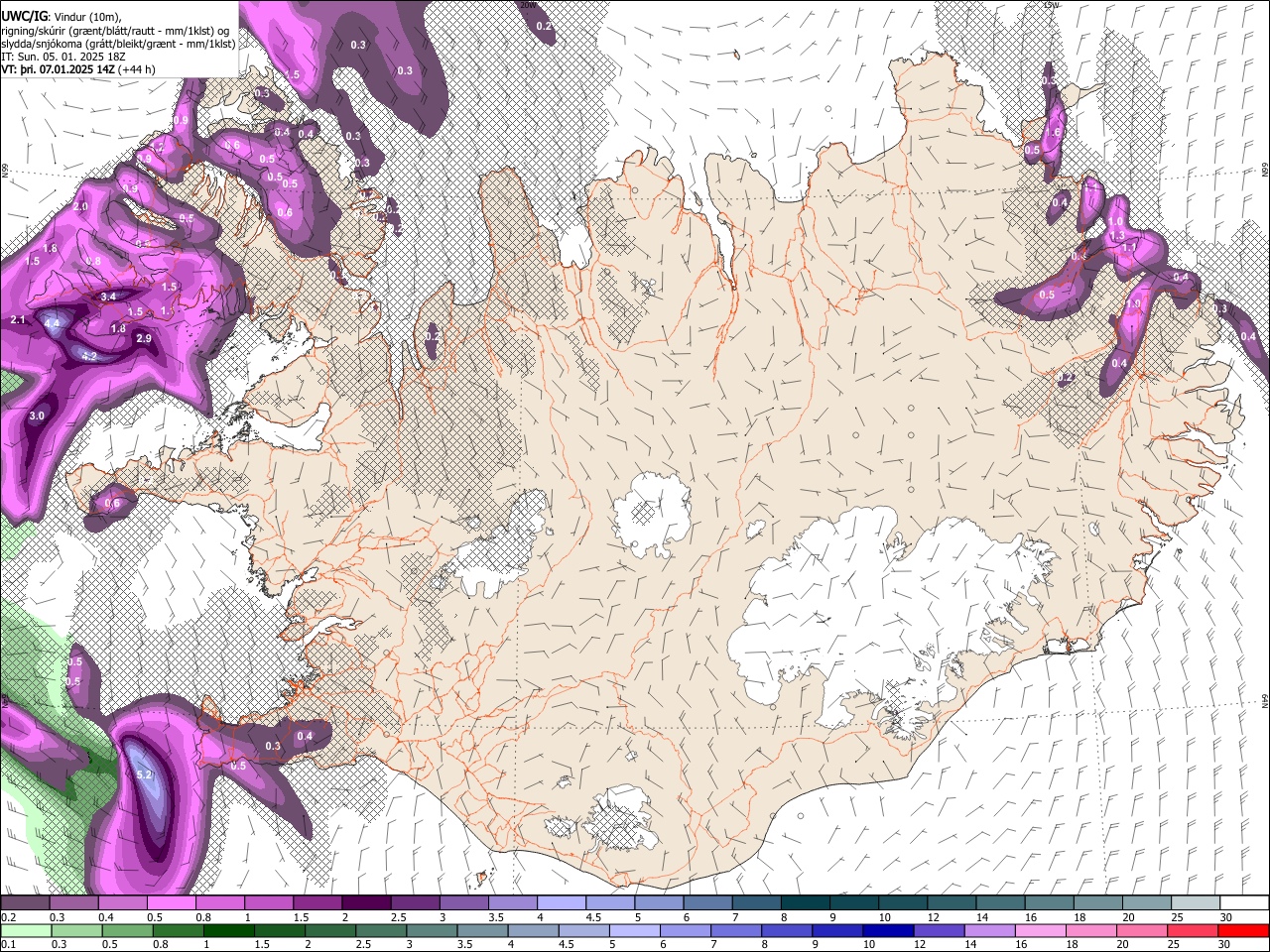Click the '4.5' label in the bottom legend row

click(567, 945)
